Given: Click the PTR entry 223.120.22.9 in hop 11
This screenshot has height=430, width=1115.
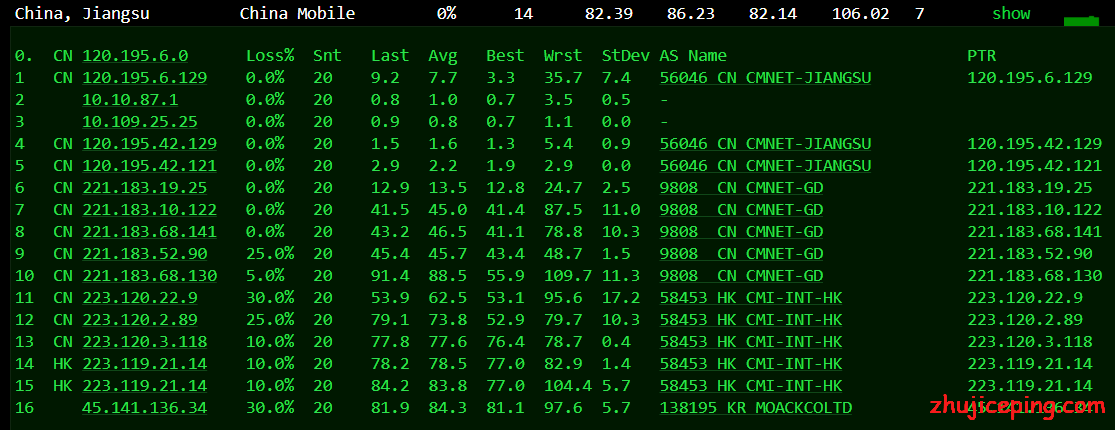Looking at the screenshot, I should point(1025,299).
